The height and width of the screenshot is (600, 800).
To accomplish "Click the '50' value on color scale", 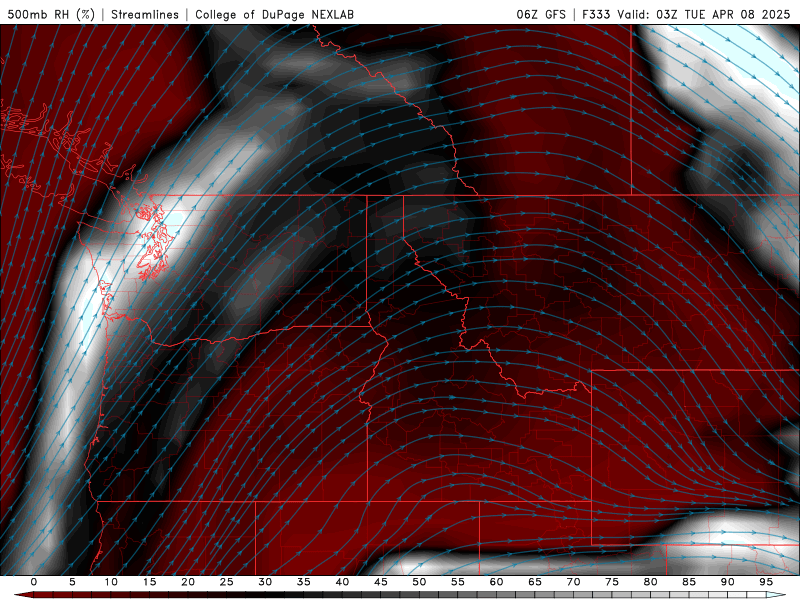I will pyautogui.click(x=419, y=582).
